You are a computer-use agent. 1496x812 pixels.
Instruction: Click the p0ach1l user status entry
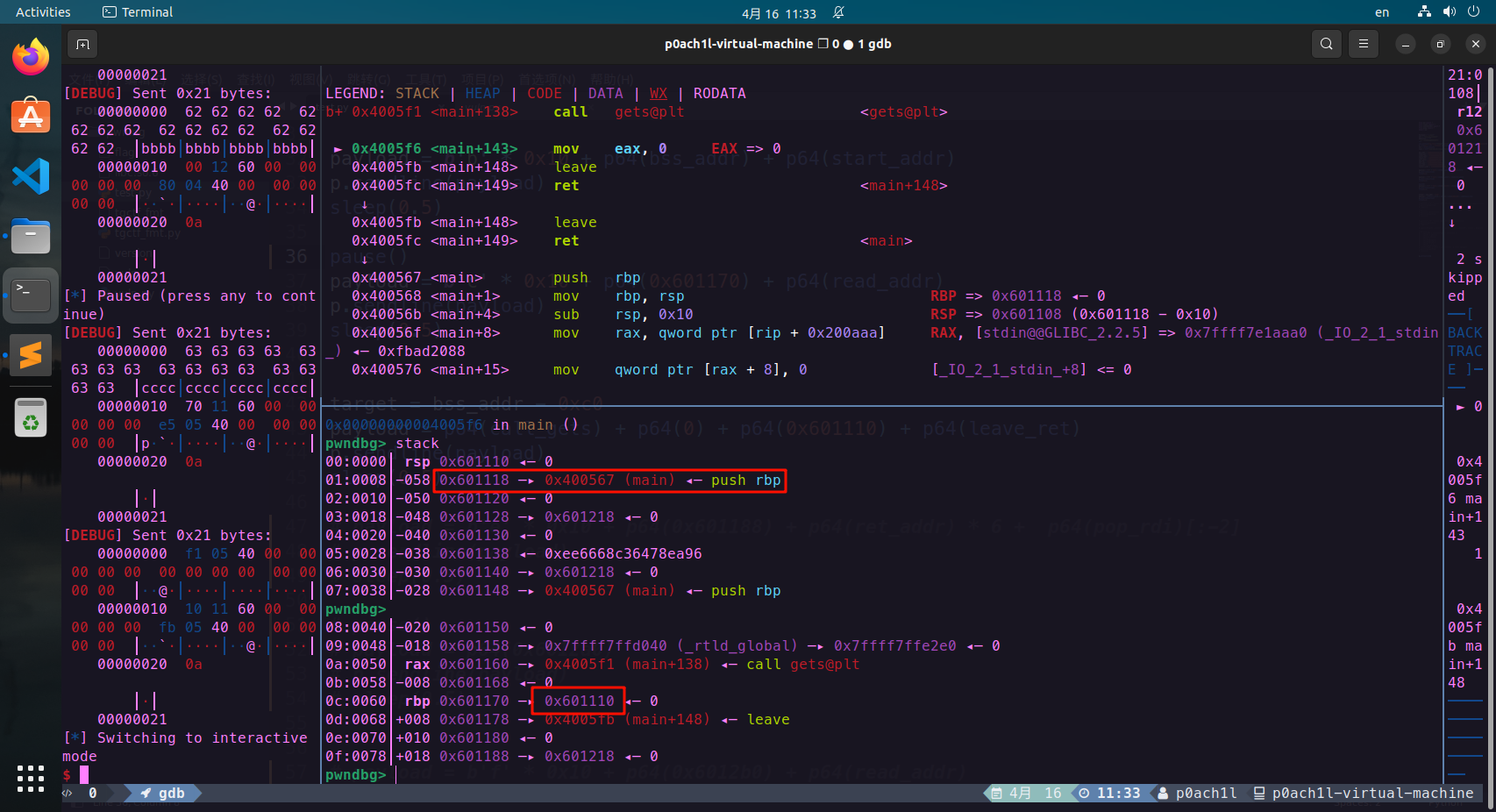point(1198,793)
